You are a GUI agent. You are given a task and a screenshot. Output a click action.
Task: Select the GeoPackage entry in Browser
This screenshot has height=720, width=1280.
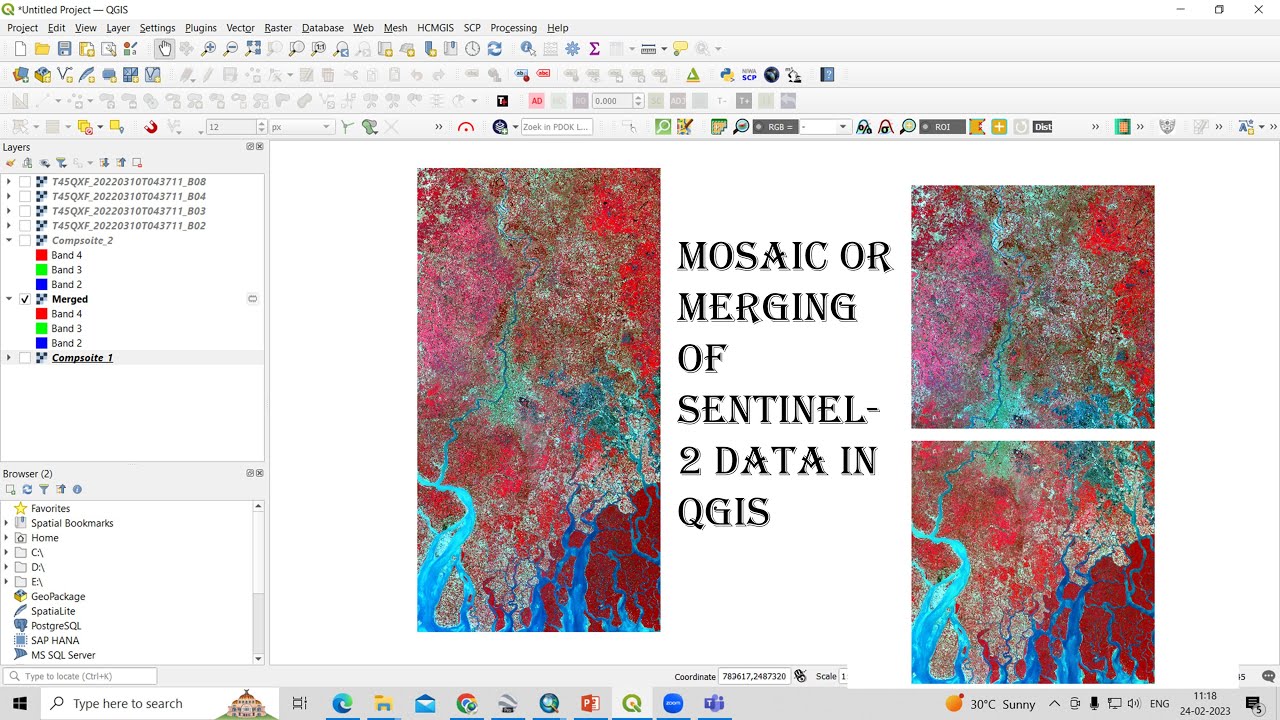(58, 597)
